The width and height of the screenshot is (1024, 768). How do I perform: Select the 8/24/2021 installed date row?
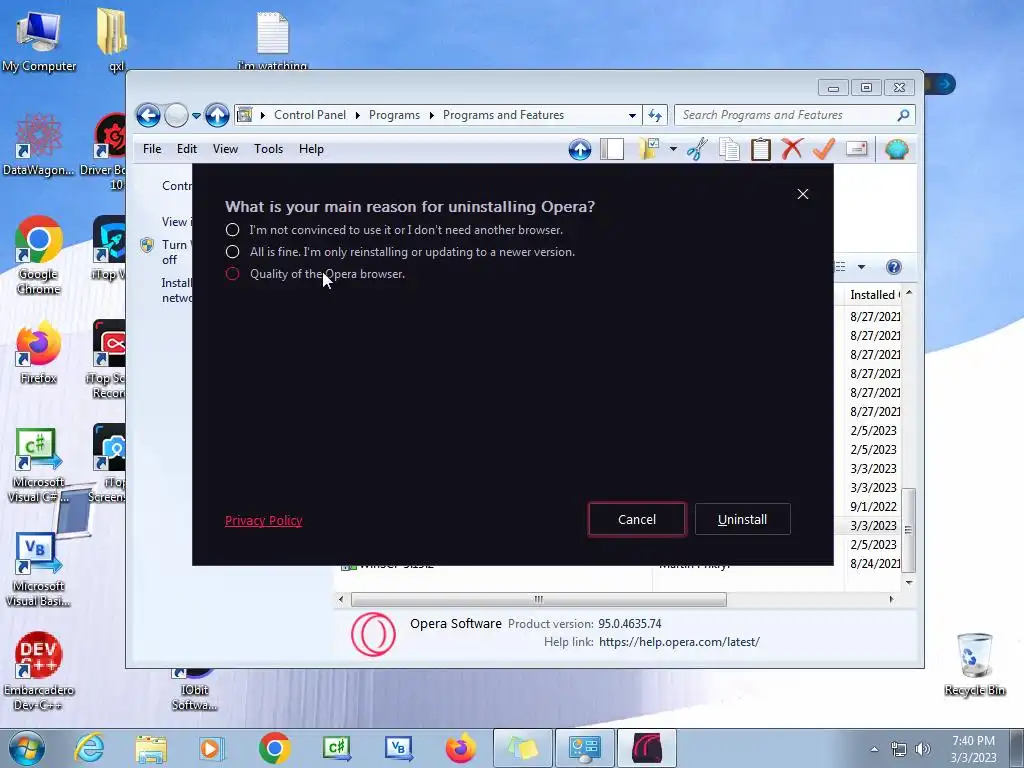874,564
